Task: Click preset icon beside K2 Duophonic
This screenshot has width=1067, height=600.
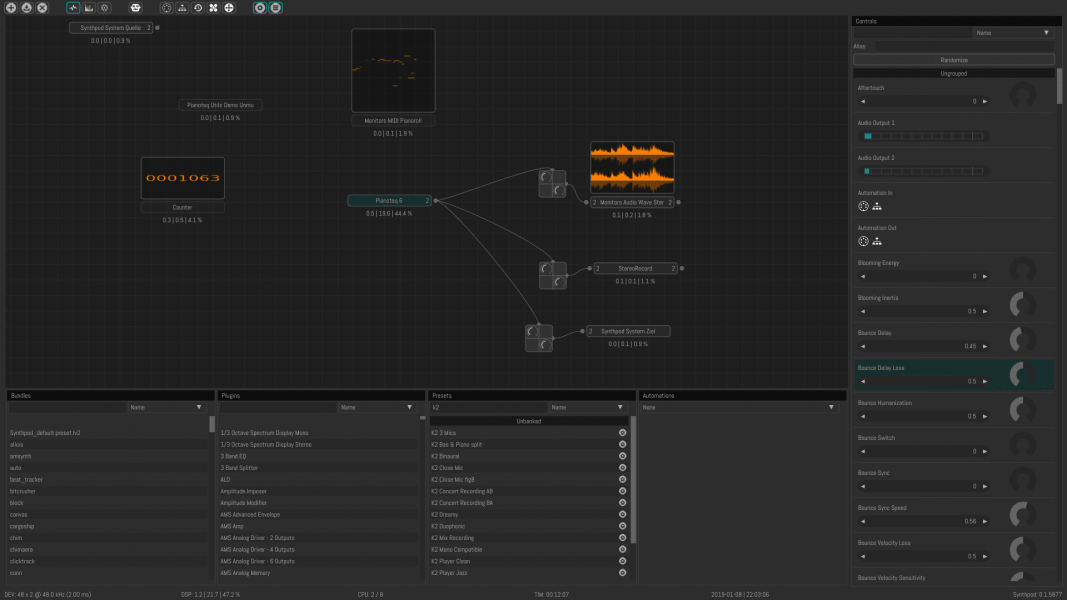Action: (623, 526)
